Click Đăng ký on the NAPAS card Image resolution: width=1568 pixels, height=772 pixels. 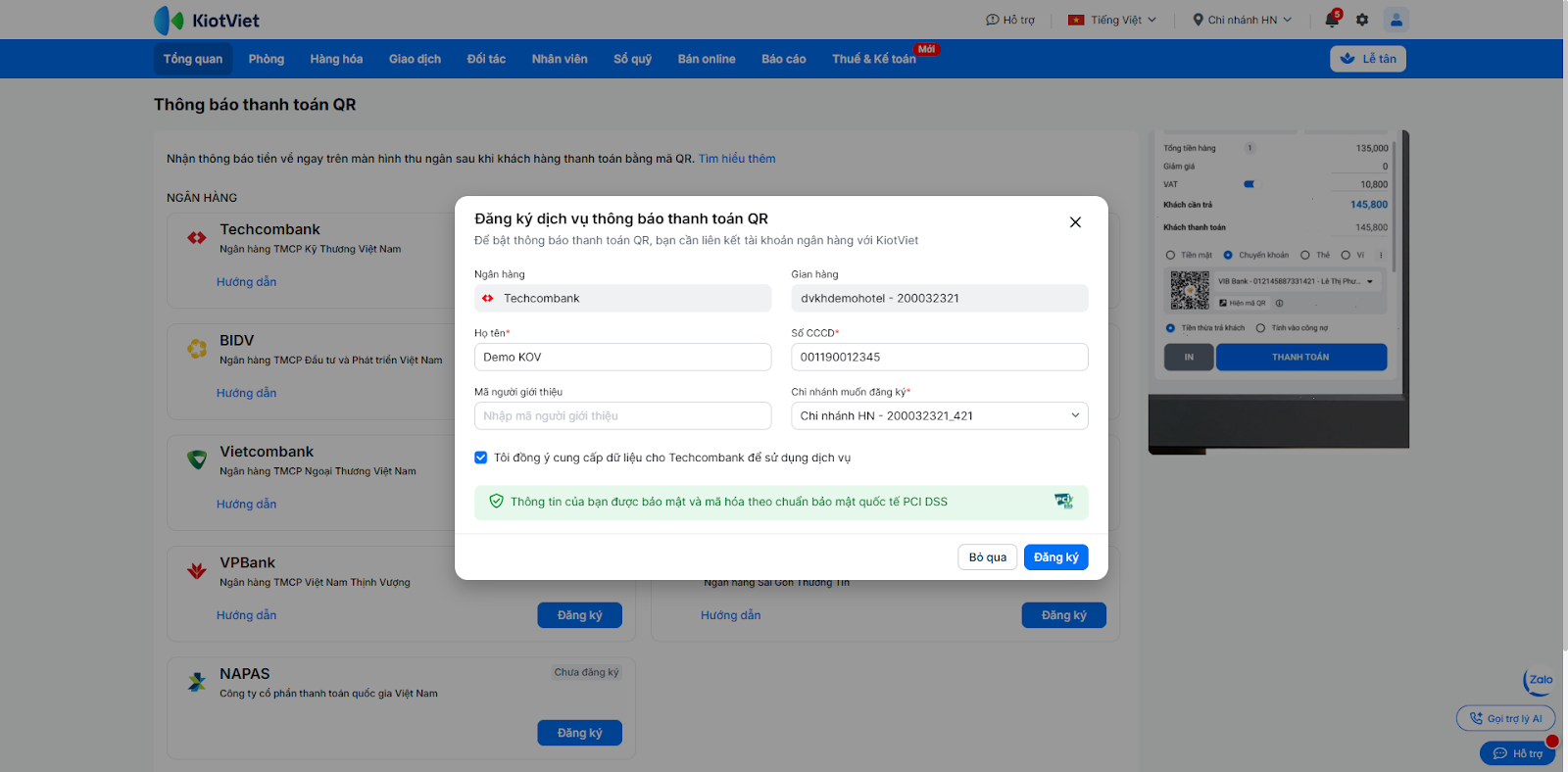pyautogui.click(x=580, y=733)
